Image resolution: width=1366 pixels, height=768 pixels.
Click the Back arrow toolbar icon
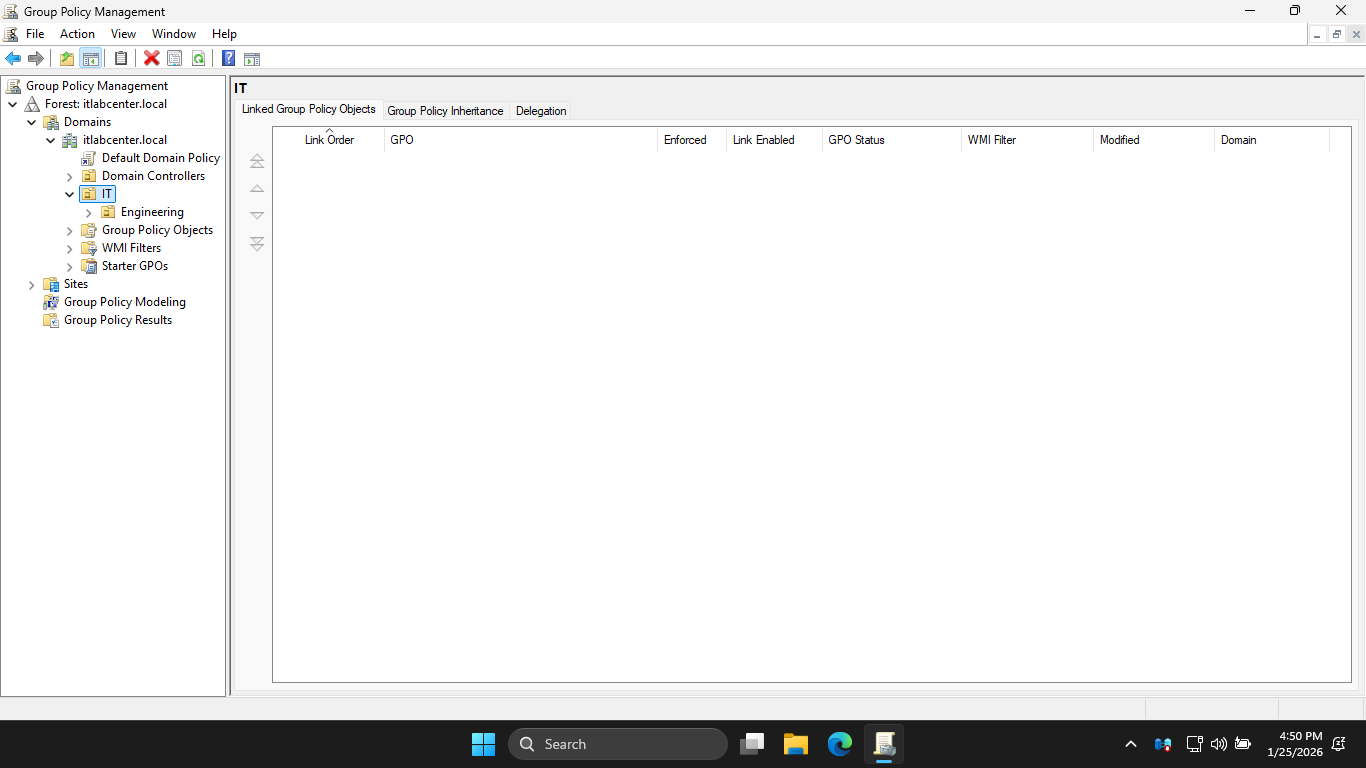13,59
